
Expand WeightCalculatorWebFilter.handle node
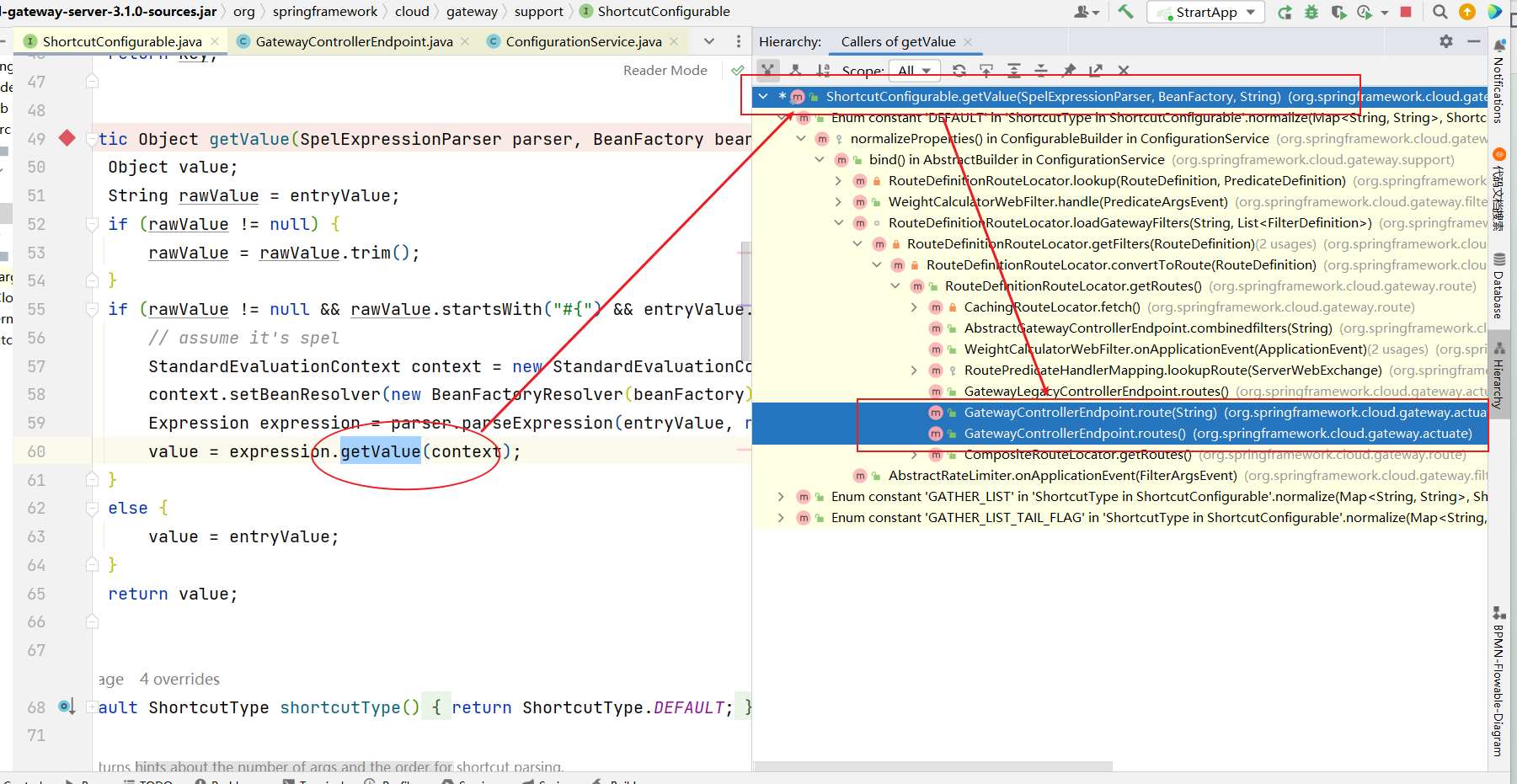coord(838,202)
